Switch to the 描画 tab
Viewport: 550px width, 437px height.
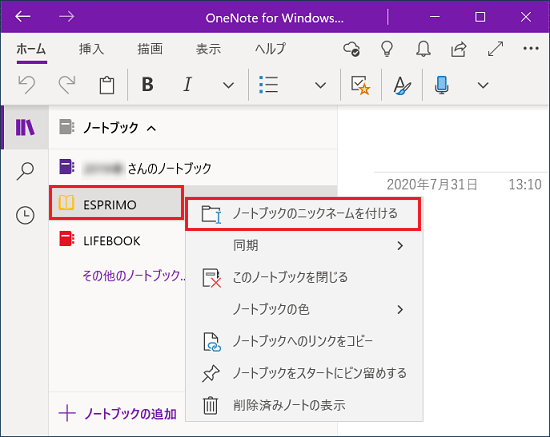point(150,49)
